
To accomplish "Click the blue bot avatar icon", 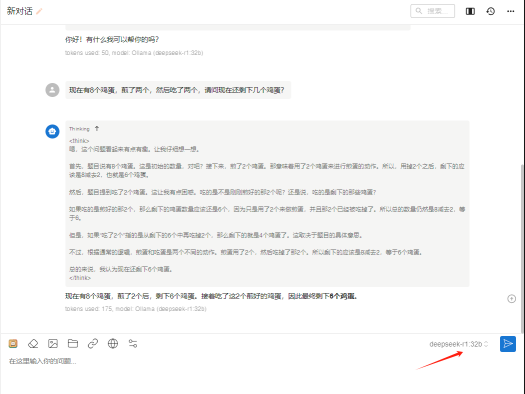I will pos(52,132).
